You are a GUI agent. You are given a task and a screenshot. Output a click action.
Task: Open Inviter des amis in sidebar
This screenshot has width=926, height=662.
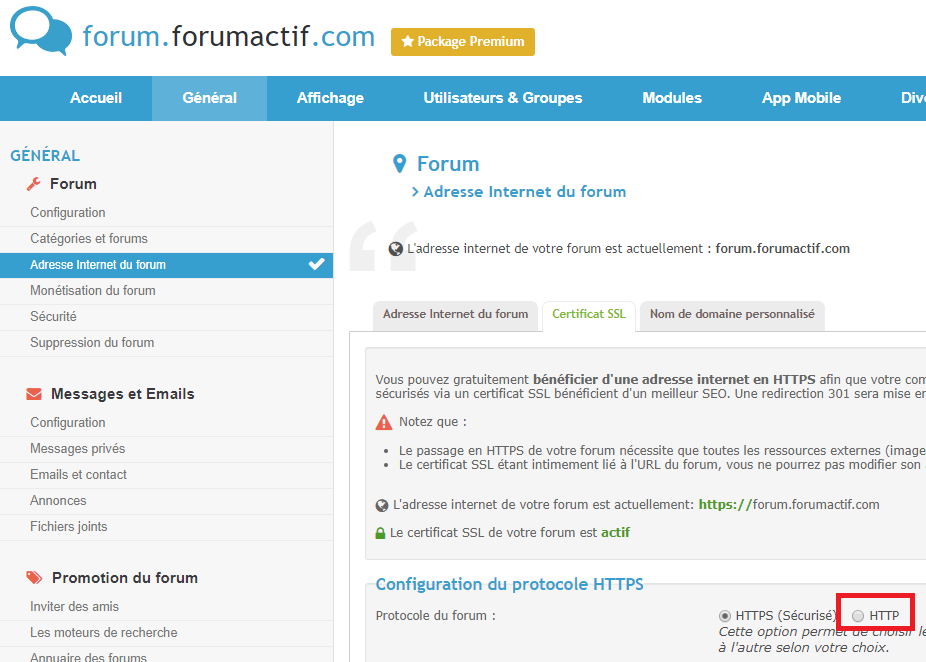coord(167,607)
